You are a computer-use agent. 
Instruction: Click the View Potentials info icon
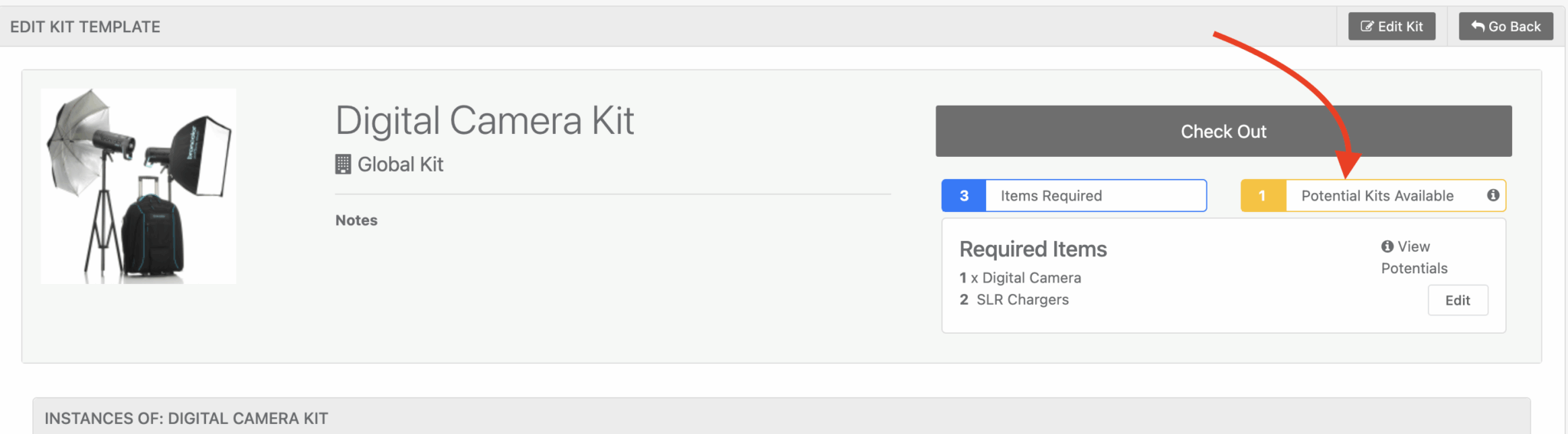[x=1387, y=246]
